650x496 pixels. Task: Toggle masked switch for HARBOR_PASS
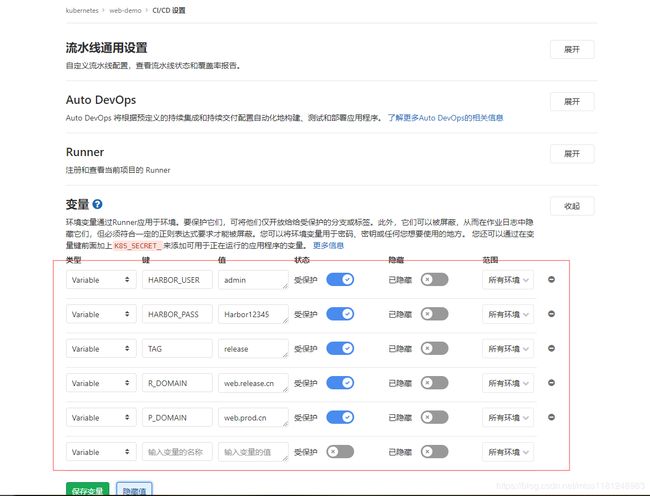tap(434, 314)
